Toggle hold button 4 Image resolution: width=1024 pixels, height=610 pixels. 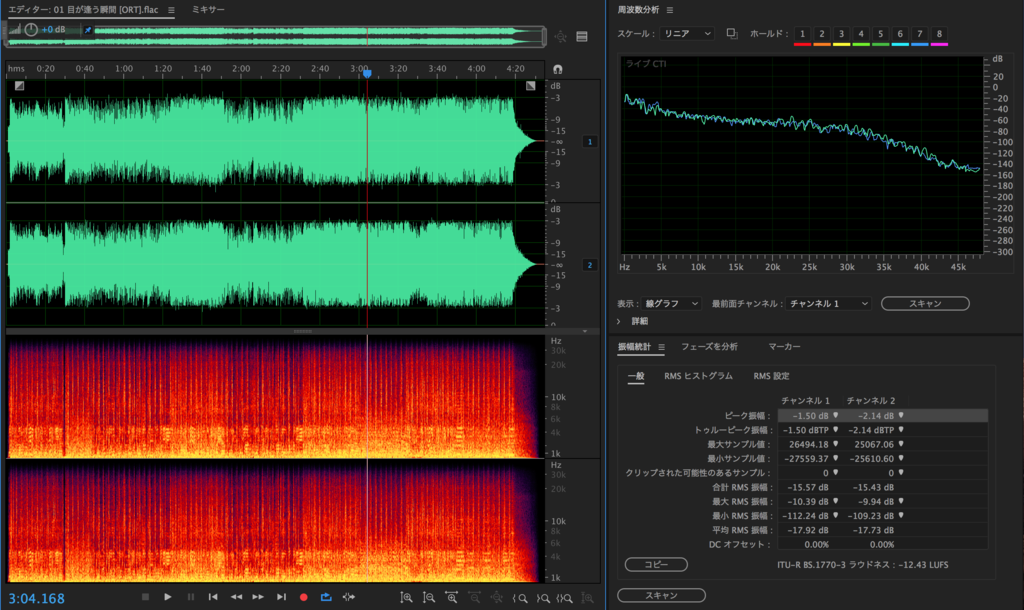point(861,34)
